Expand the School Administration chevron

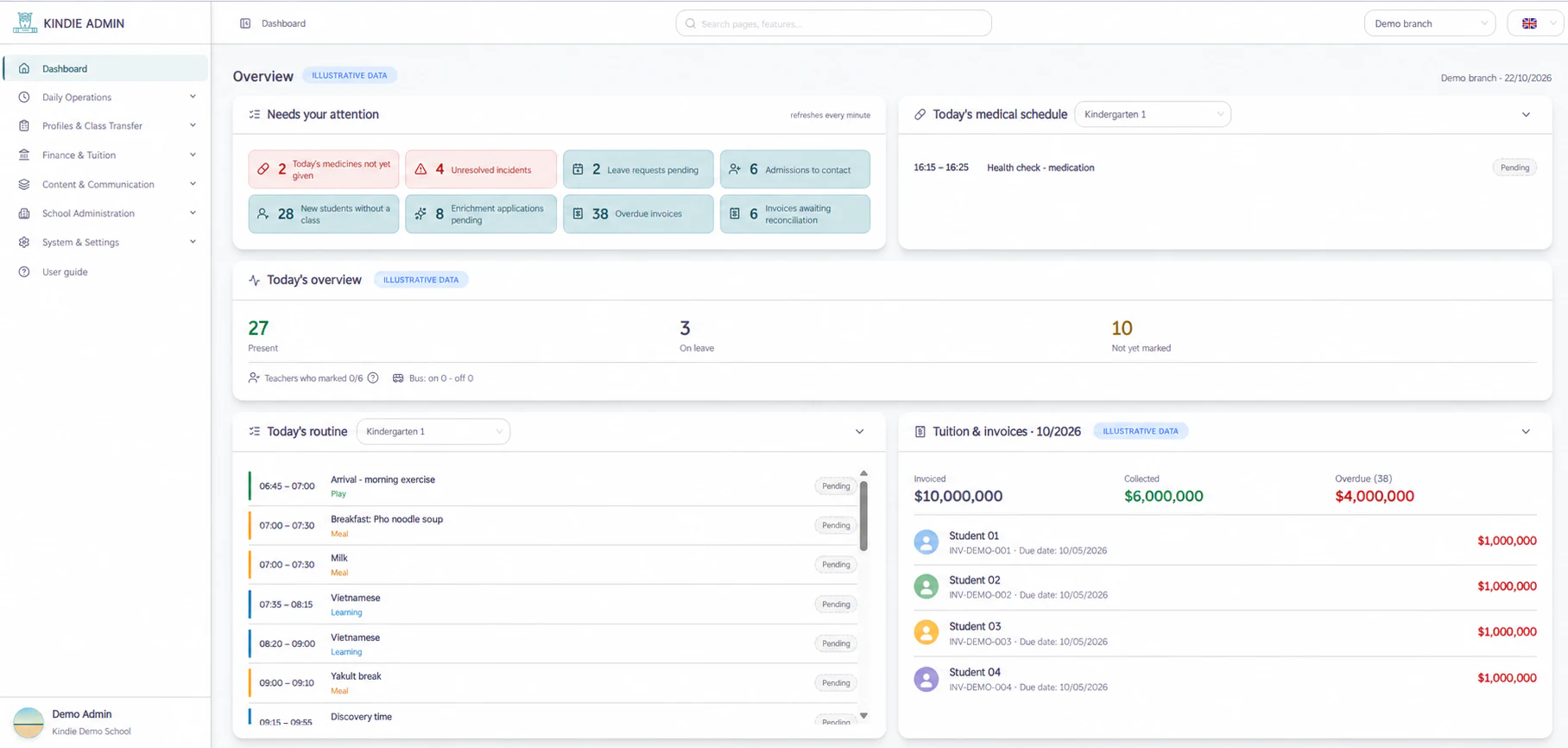(x=193, y=212)
